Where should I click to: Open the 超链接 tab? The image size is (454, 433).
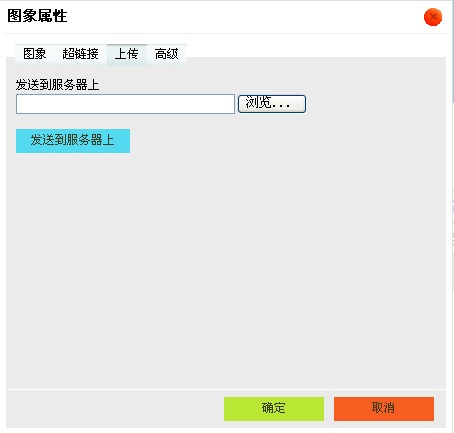(80, 54)
